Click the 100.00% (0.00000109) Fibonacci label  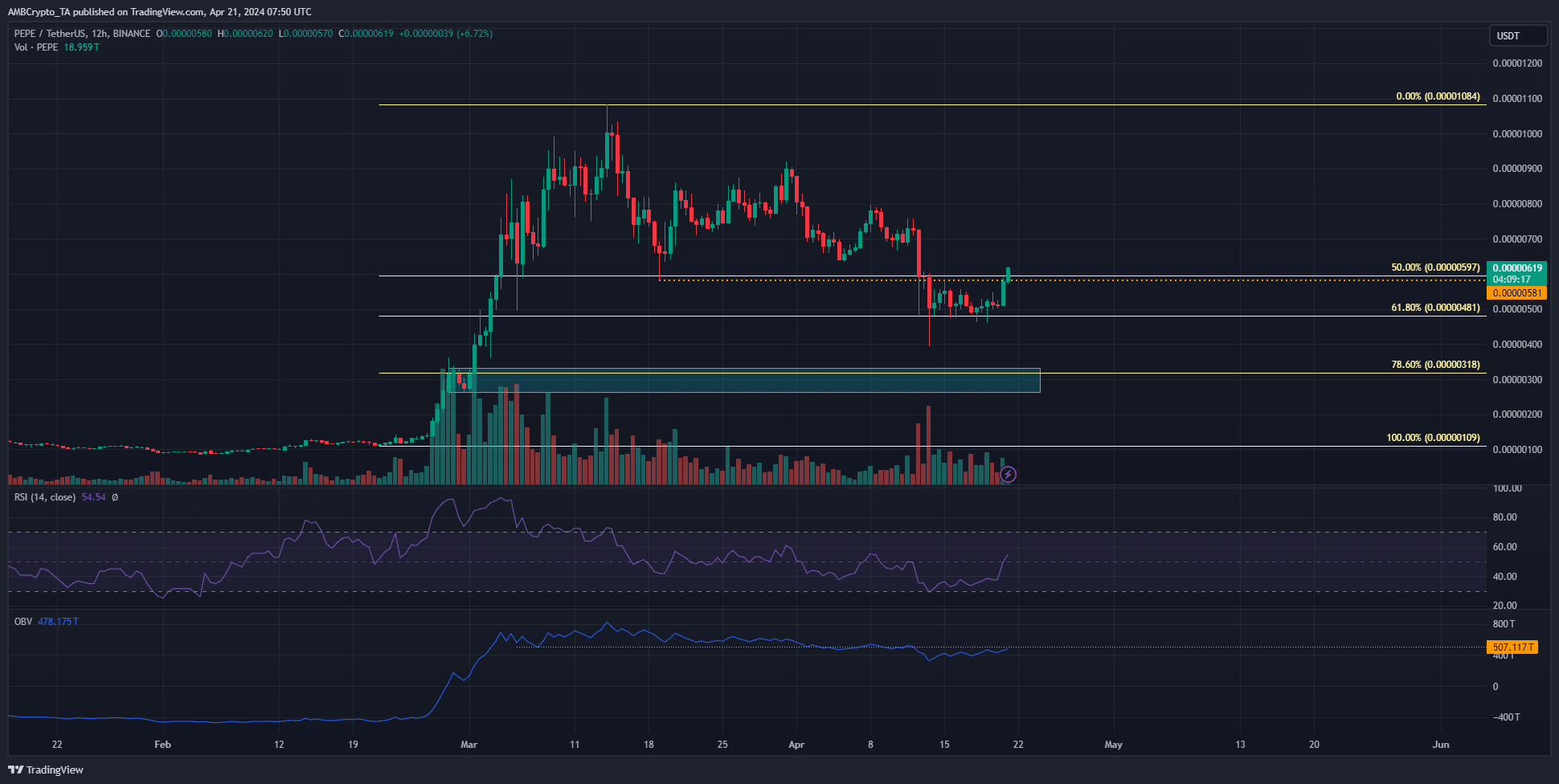(1433, 438)
